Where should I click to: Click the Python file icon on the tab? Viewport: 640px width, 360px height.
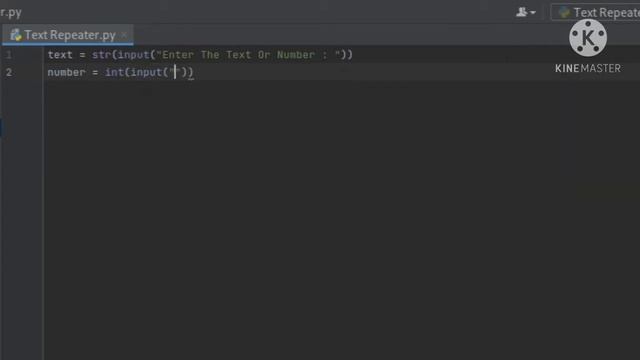16,35
